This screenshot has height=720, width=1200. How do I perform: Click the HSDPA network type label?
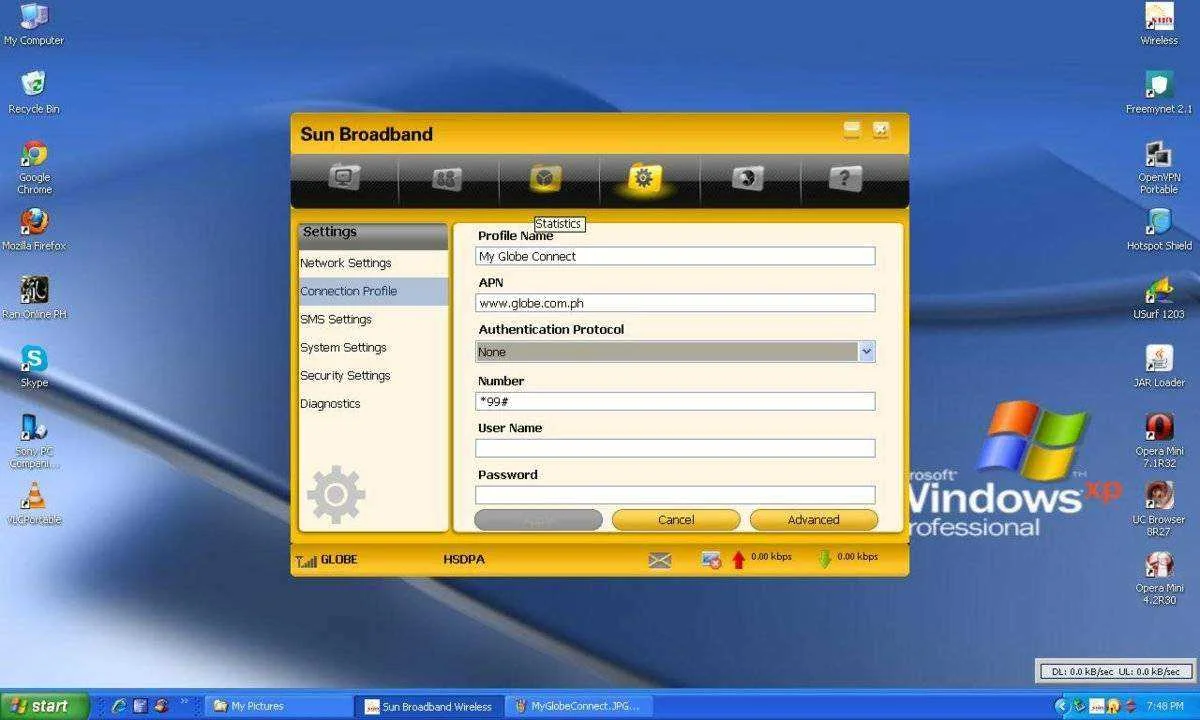tap(464, 560)
